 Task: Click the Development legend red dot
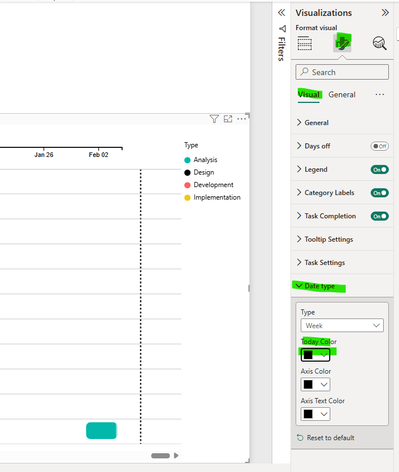click(x=187, y=185)
